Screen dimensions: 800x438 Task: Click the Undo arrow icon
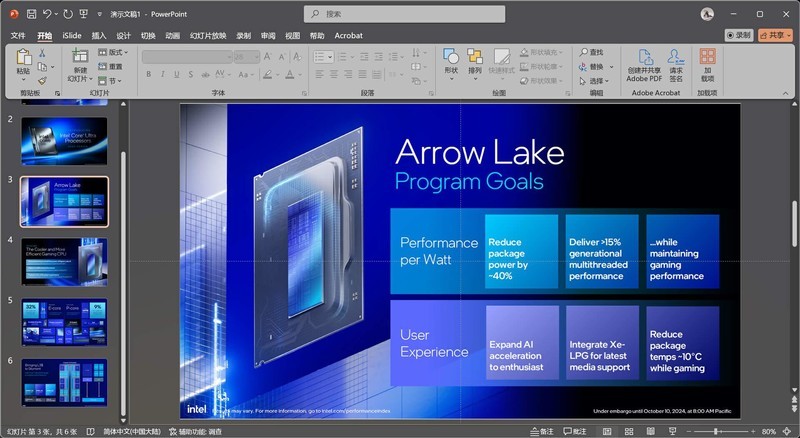(47, 14)
